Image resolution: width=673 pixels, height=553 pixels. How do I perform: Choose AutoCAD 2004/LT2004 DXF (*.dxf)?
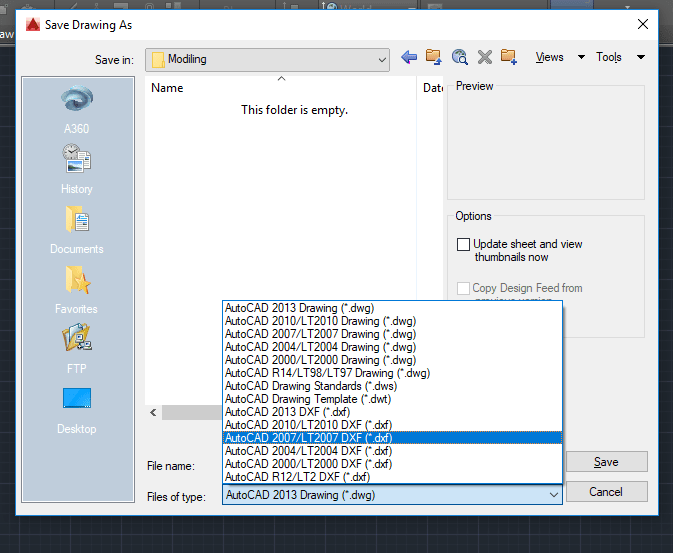click(392, 451)
